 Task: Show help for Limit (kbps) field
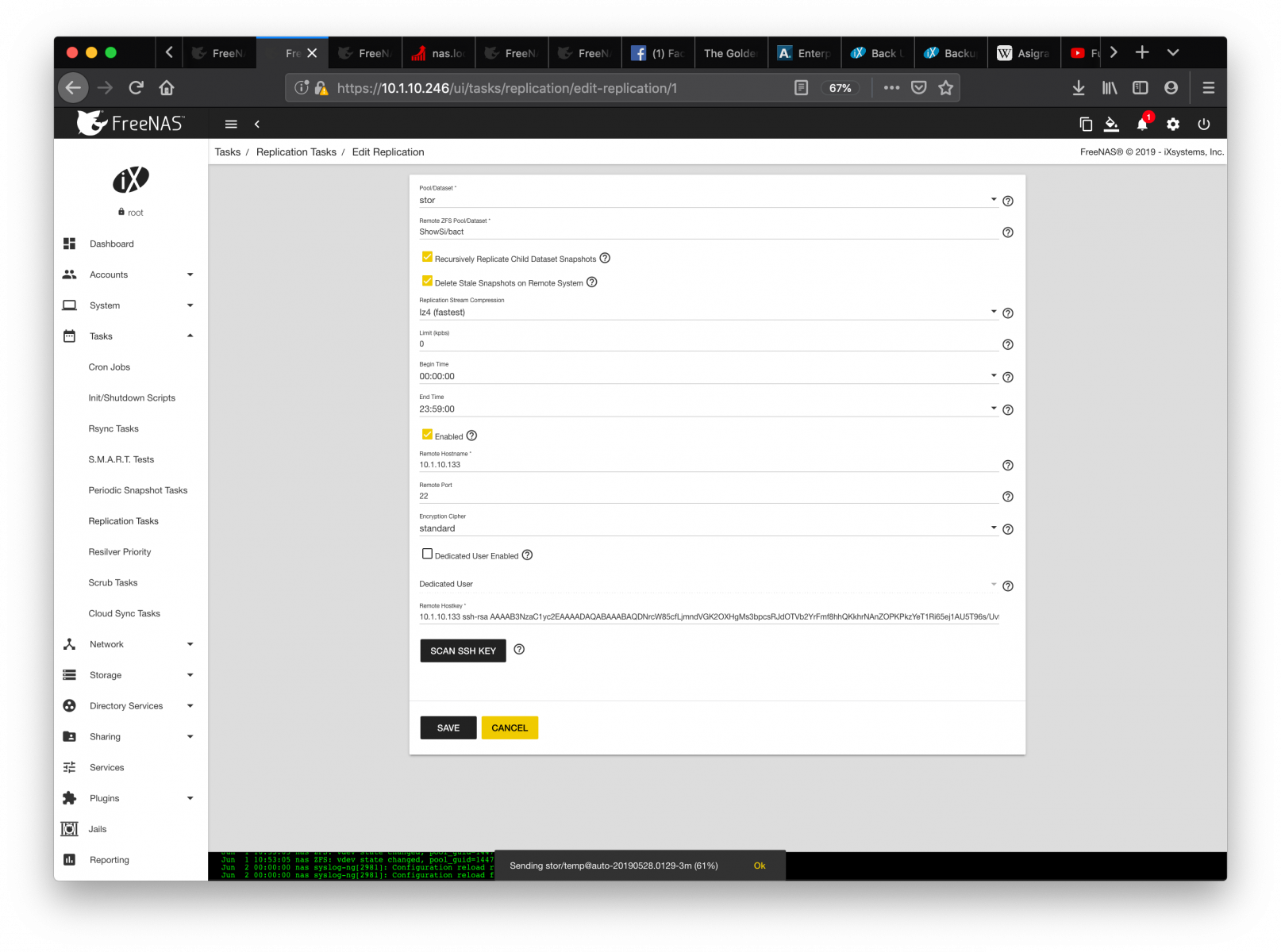[1008, 344]
